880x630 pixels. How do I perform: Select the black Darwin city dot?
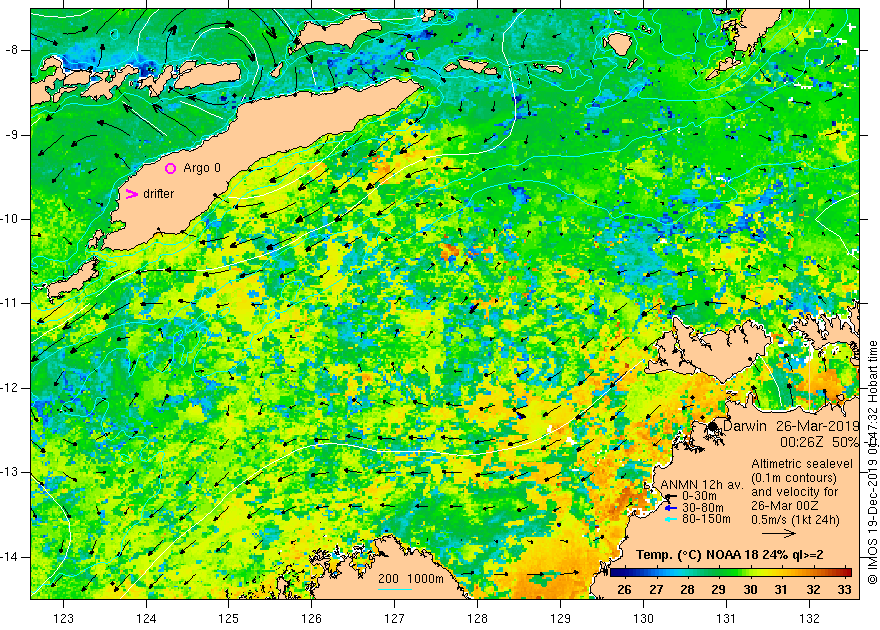pos(713,426)
